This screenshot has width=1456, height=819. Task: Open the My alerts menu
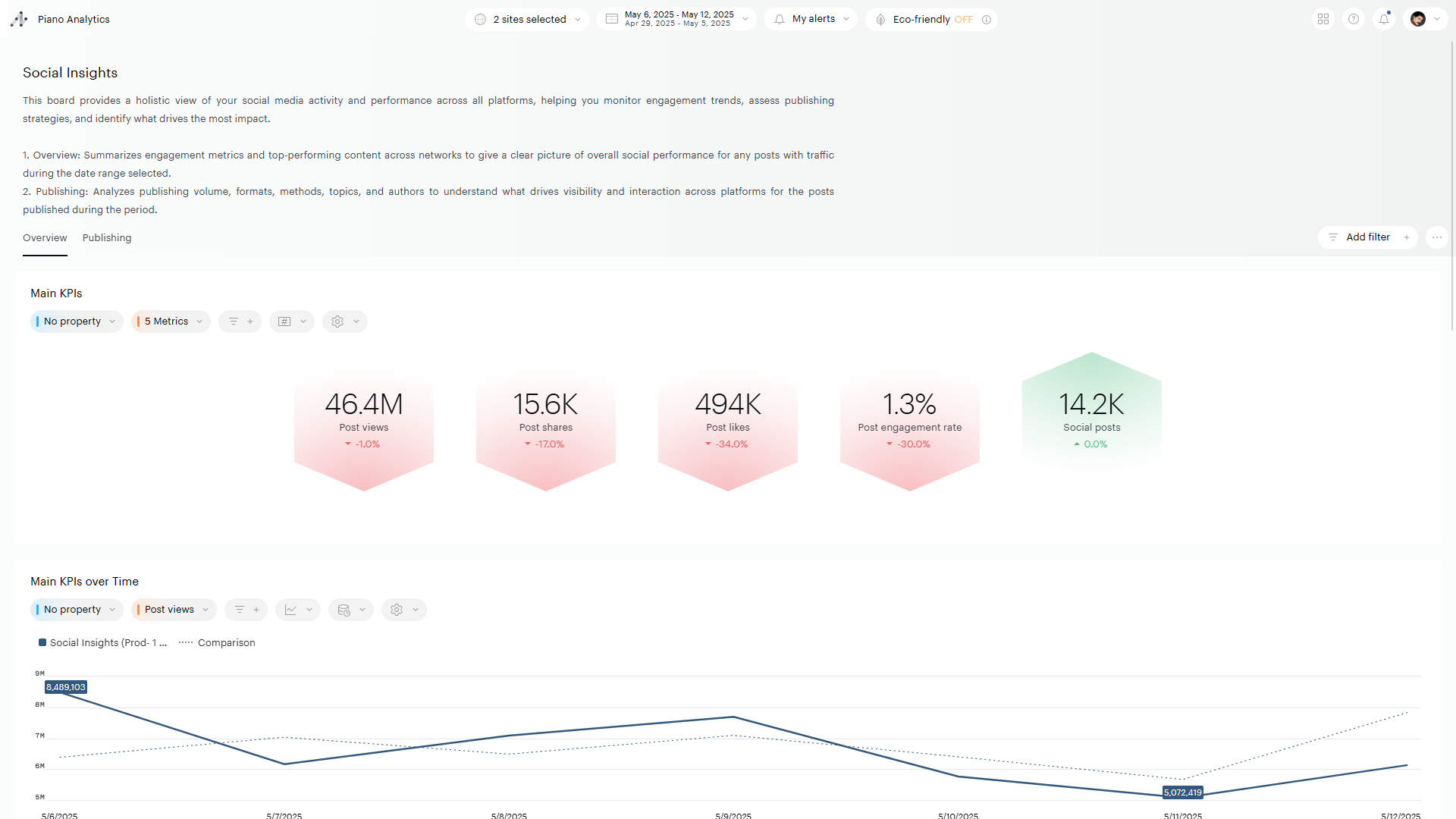[810, 19]
